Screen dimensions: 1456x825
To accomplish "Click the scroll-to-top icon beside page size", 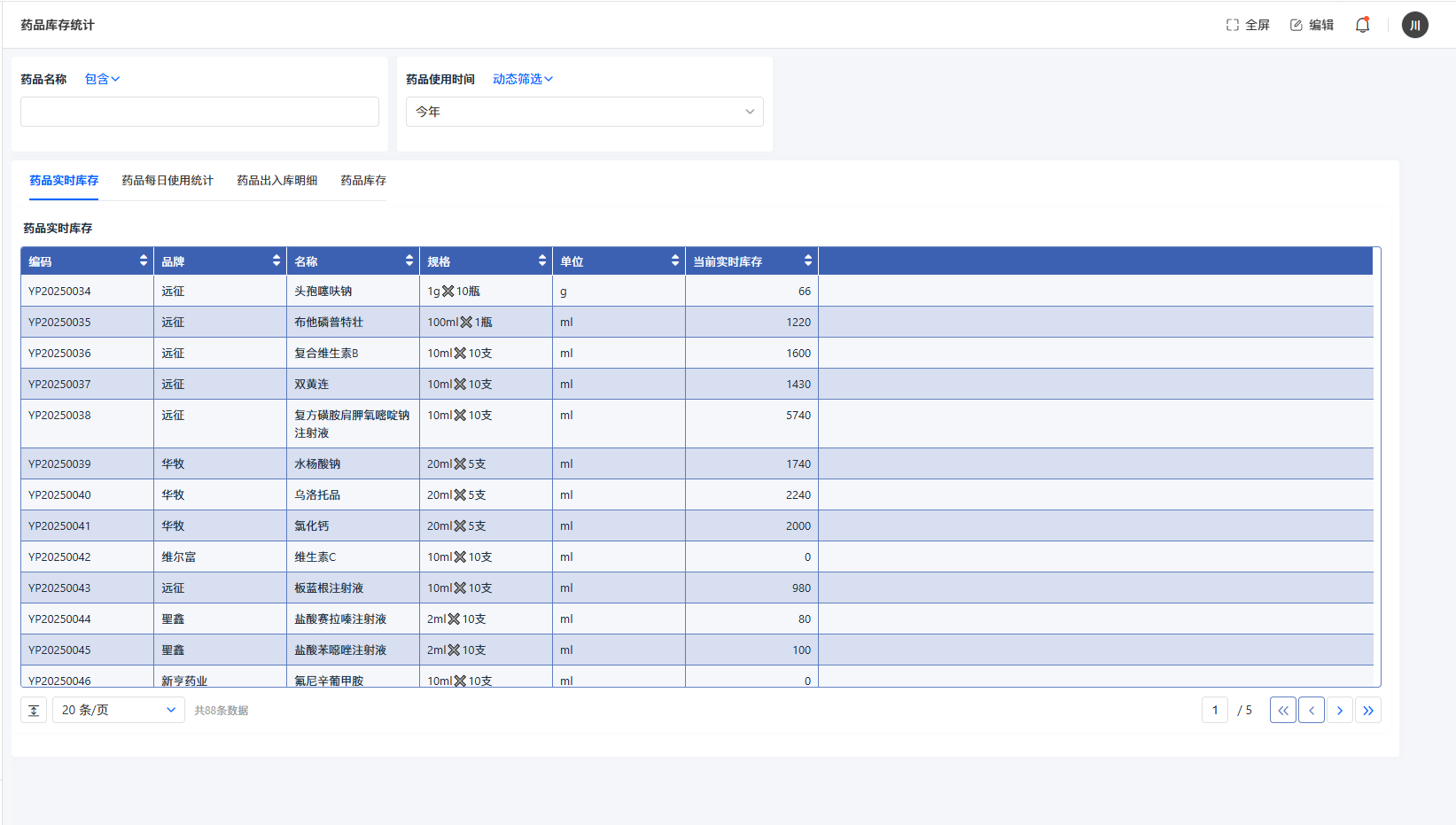I will 34,710.
